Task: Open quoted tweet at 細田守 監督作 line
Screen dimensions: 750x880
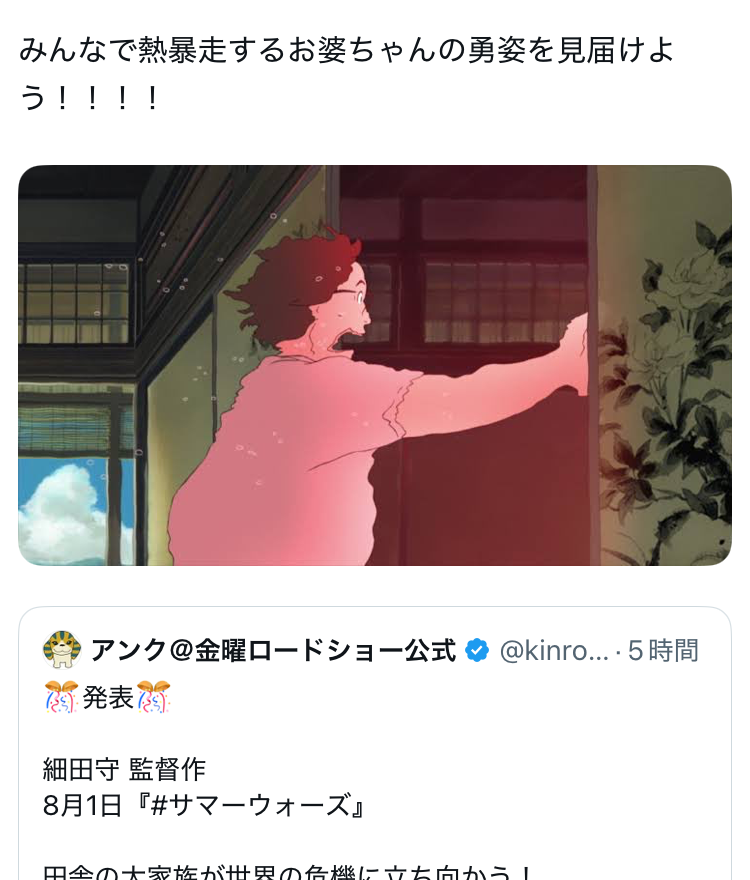Action: pos(124,769)
